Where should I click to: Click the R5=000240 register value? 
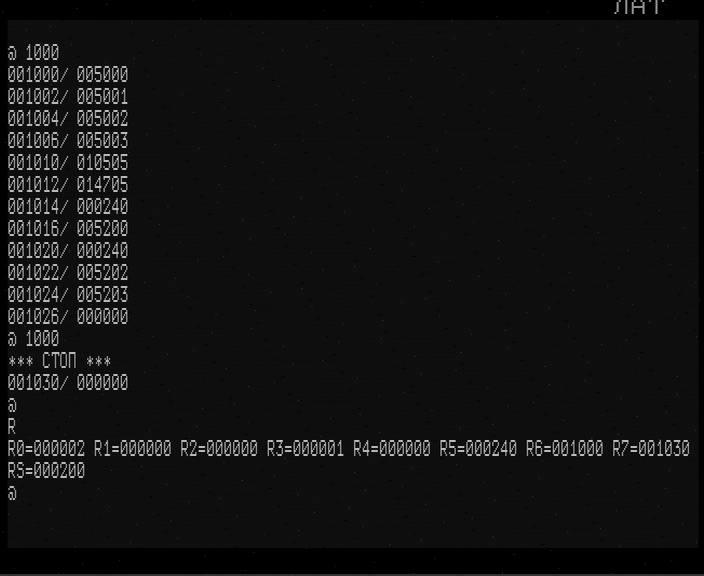click(x=478, y=448)
